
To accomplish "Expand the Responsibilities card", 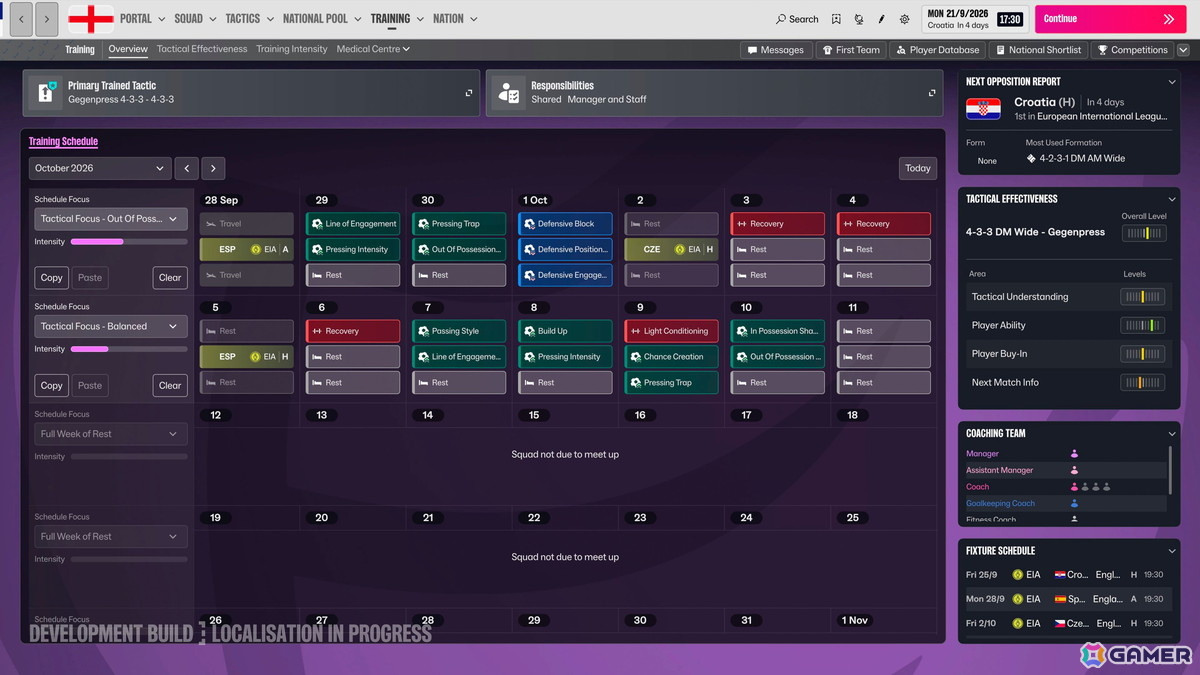I will 932,93.
